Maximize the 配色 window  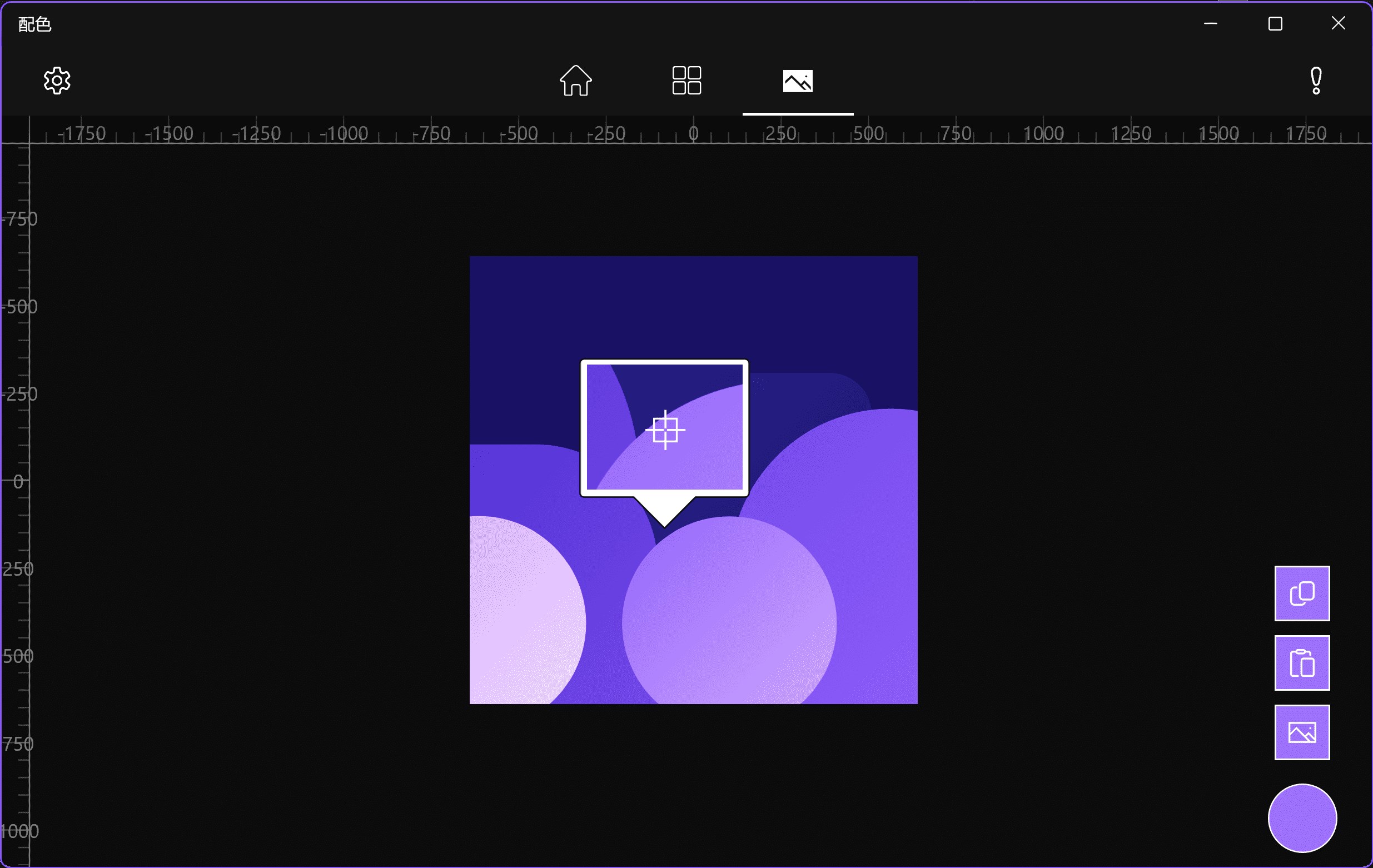1275,23
